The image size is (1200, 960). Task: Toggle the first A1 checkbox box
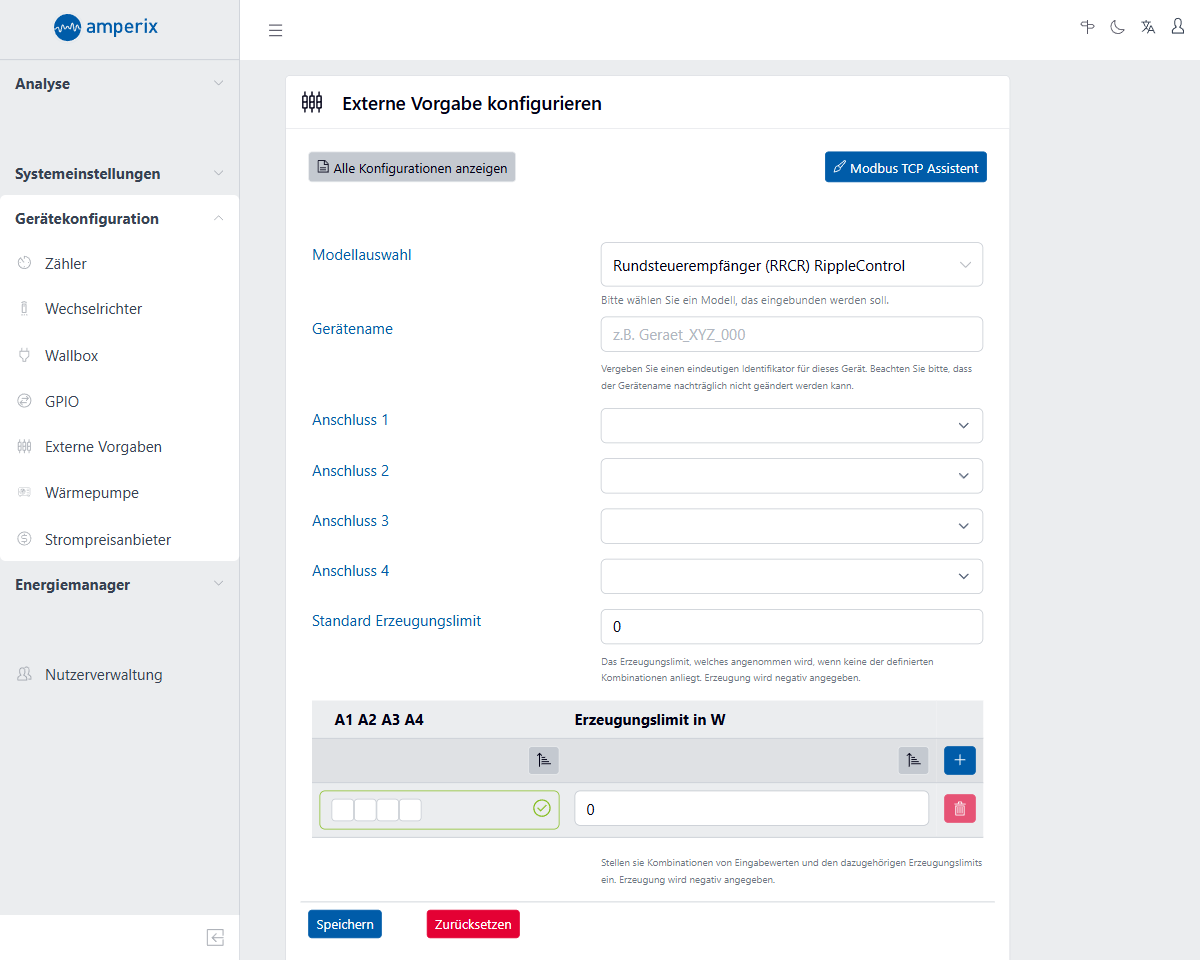343,810
